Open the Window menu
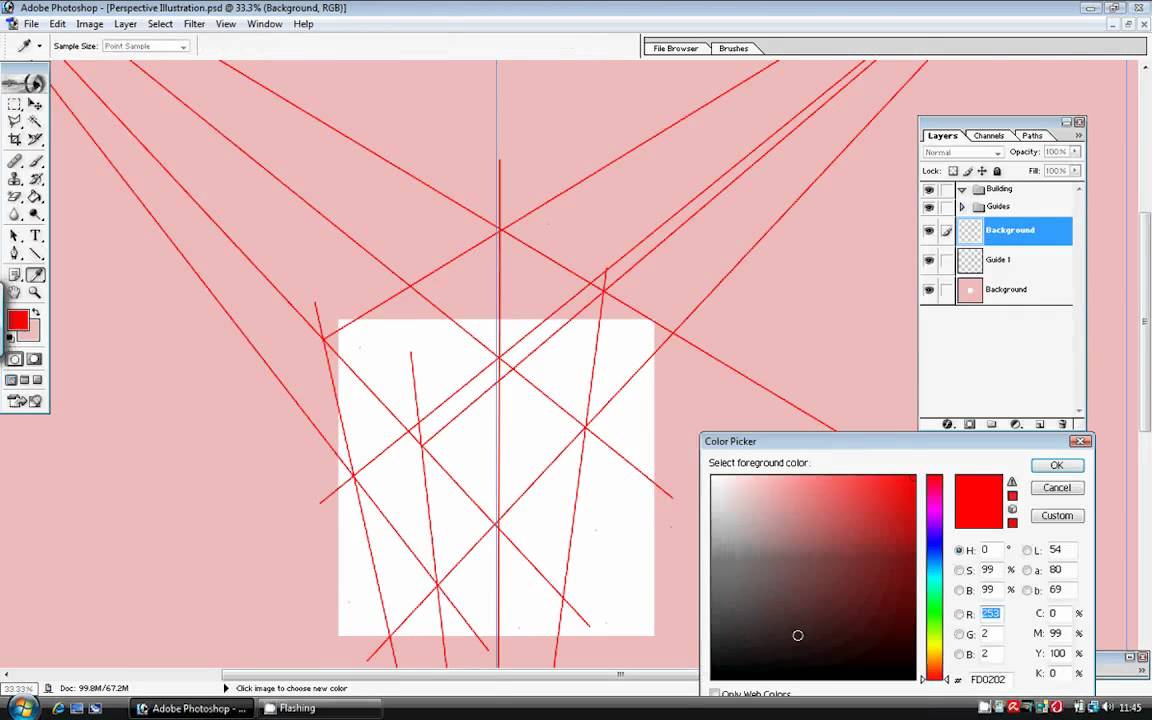Viewport: 1152px width, 720px height. 264,24
